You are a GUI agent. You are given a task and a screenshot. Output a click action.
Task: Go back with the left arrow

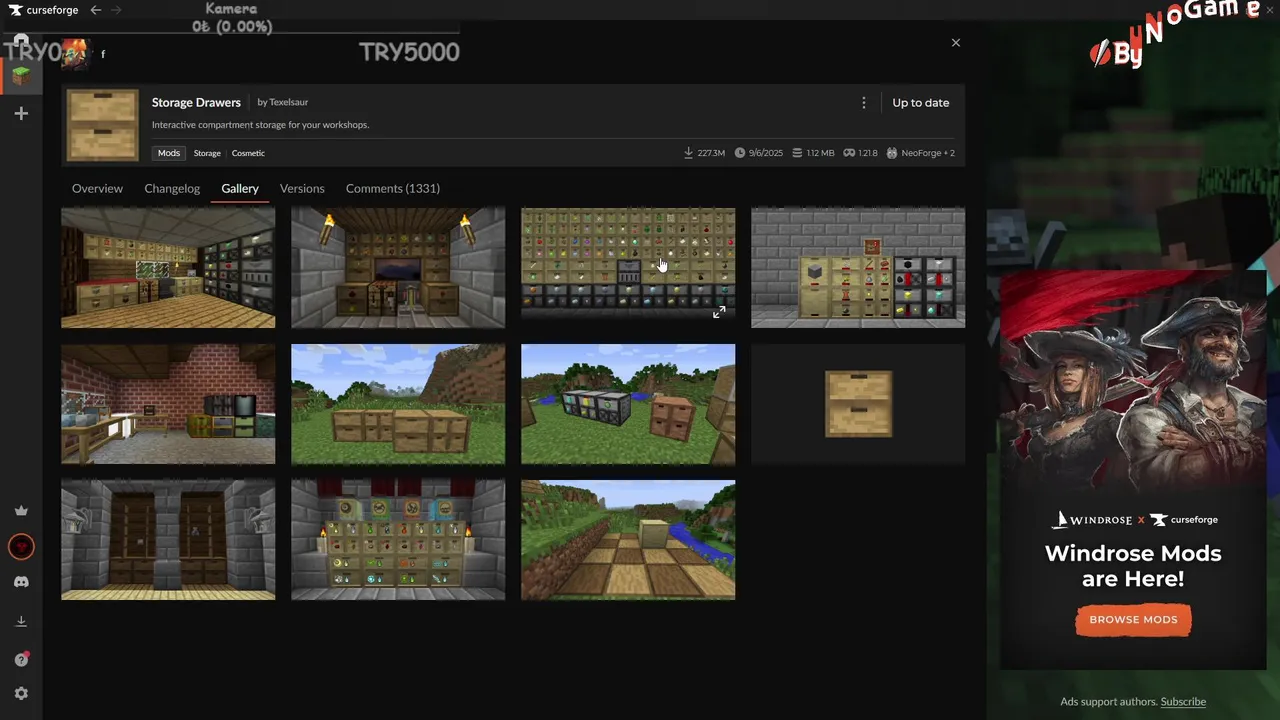click(95, 10)
